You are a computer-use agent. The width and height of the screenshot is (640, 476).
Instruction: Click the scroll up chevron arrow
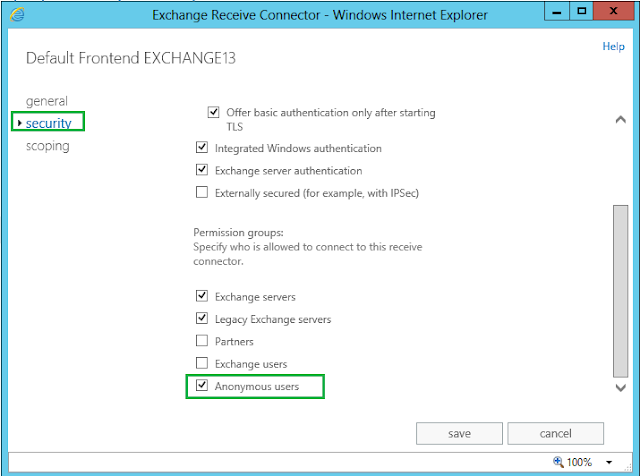(x=620, y=120)
